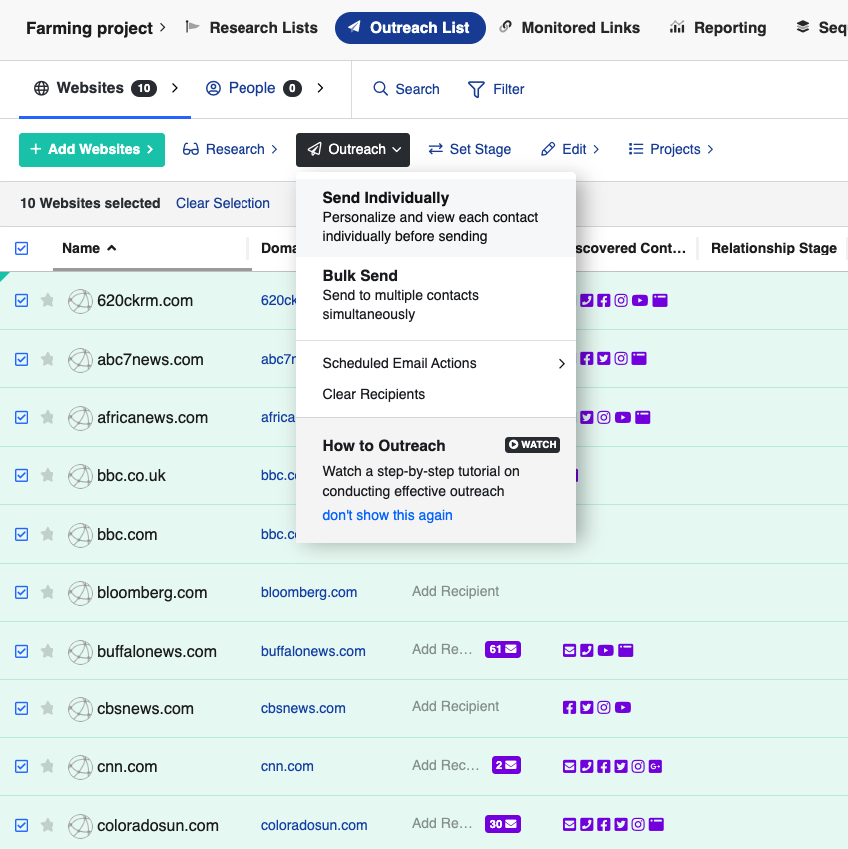This screenshot has width=848, height=849.
Task: Open the Projects dropdown menu
Action: (x=671, y=149)
